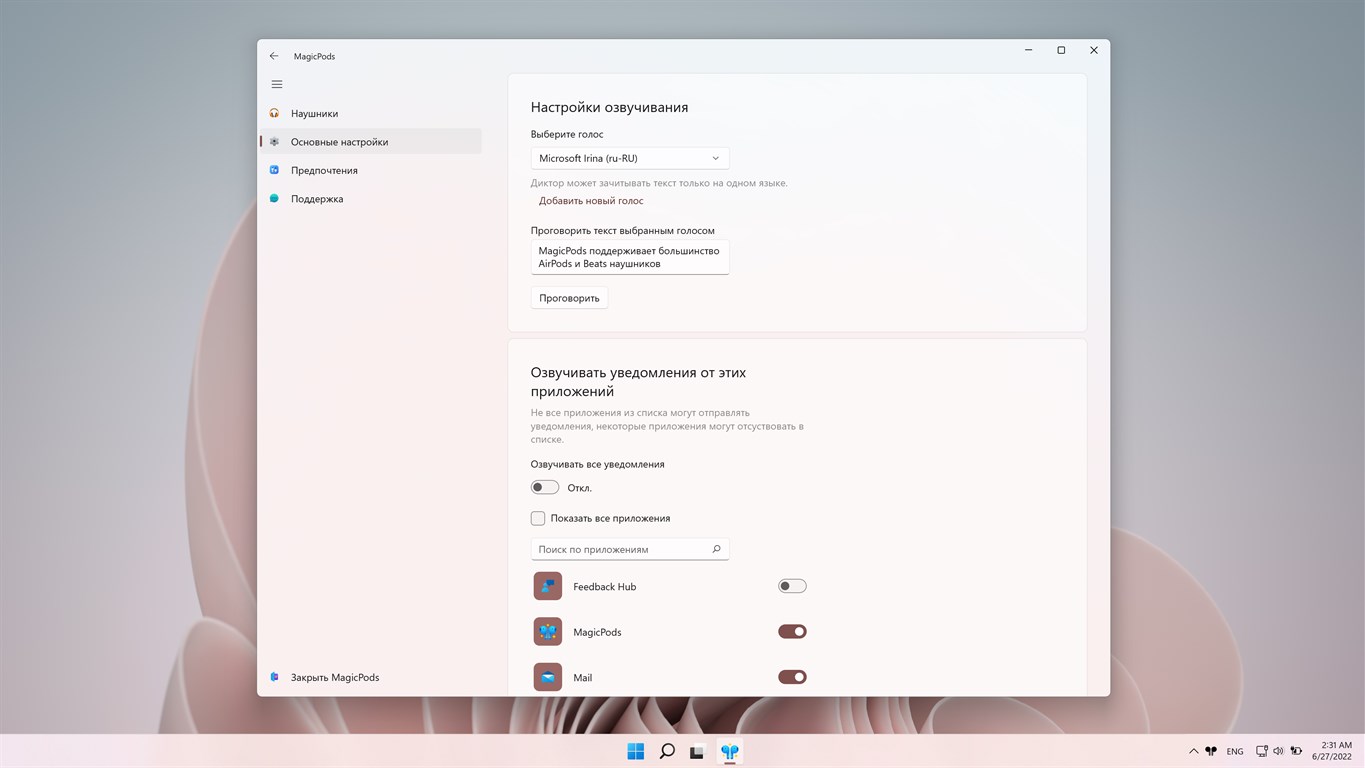Click the magnifier icon in the app search box
This screenshot has width=1365, height=768.
(716, 549)
